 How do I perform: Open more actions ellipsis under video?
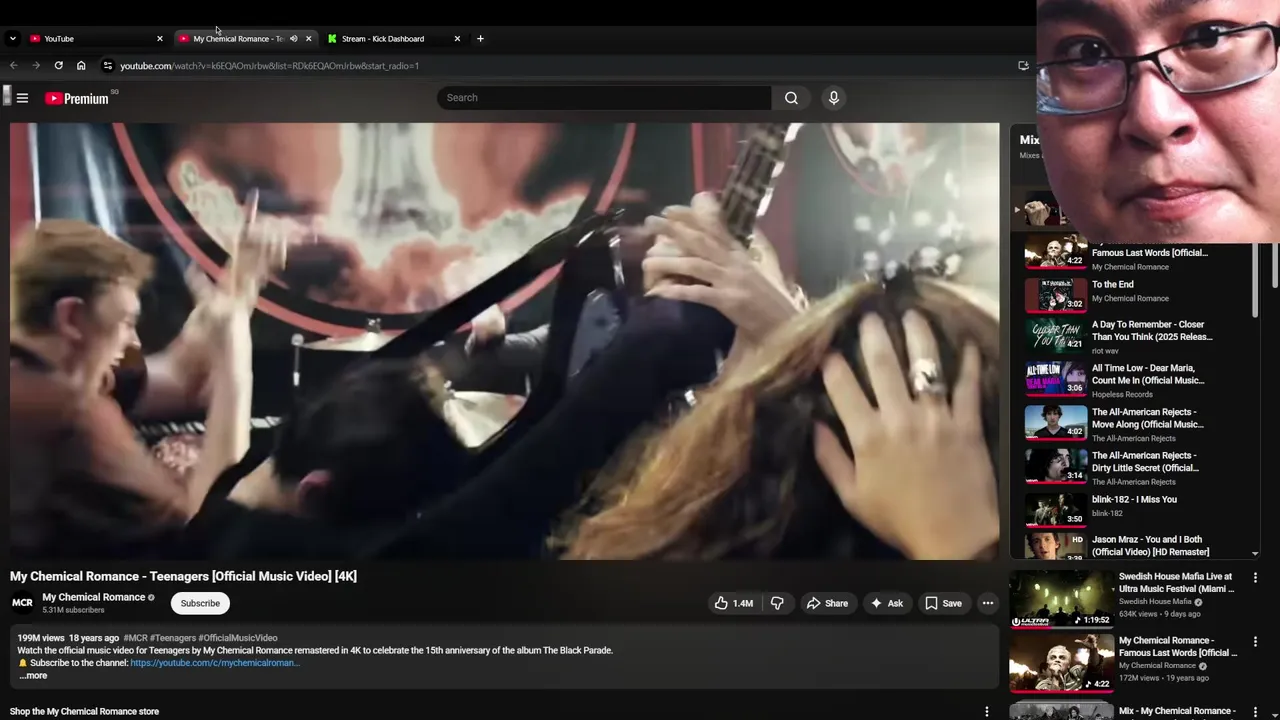(x=988, y=603)
